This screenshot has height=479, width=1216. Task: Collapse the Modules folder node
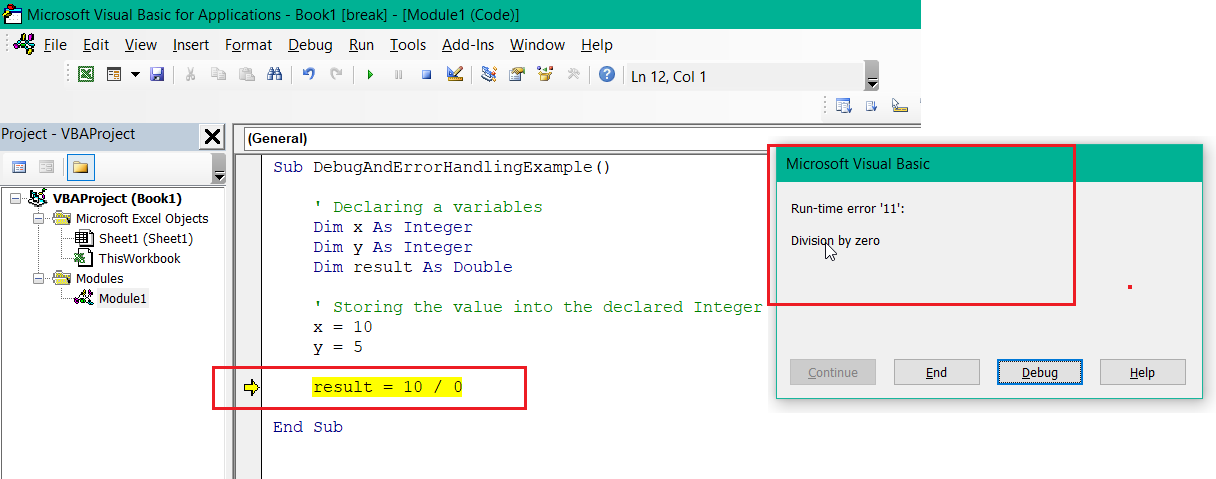(39, 279)
